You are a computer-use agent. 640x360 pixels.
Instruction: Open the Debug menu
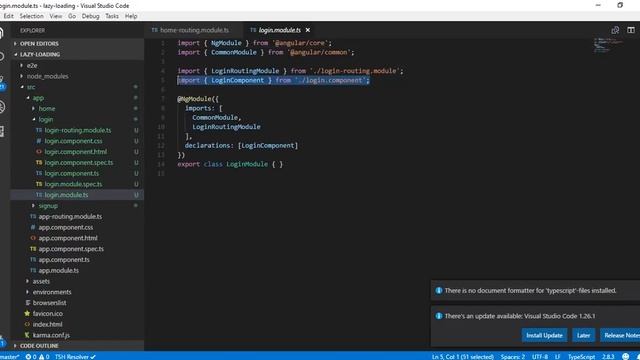pos(91,16)
